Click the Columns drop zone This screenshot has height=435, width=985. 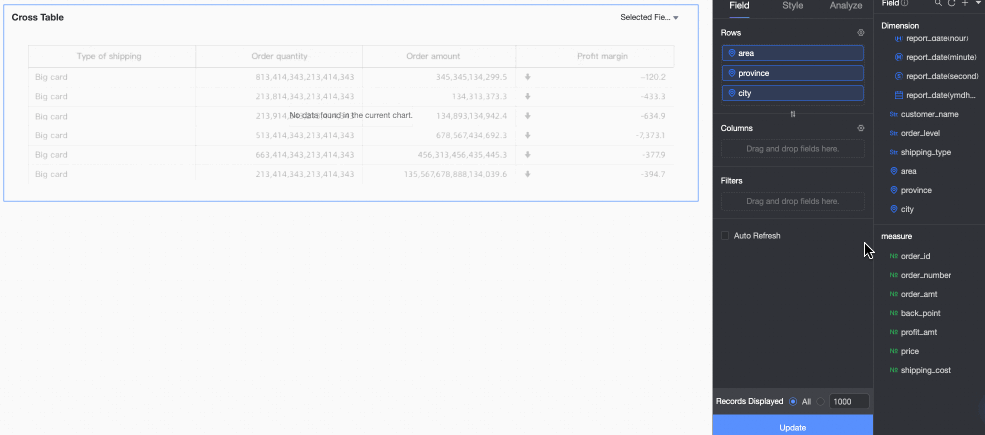tap(793, 149)
